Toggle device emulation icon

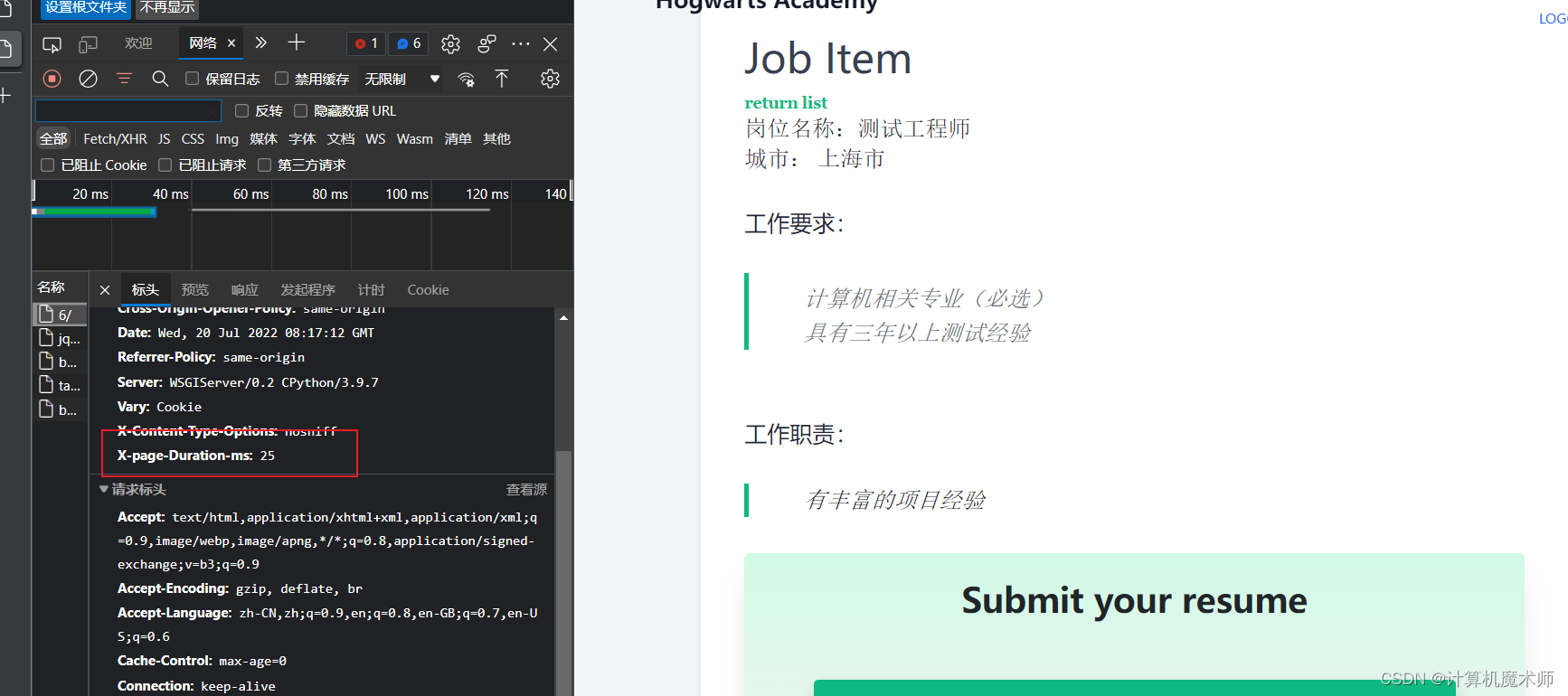click(88, 43)
